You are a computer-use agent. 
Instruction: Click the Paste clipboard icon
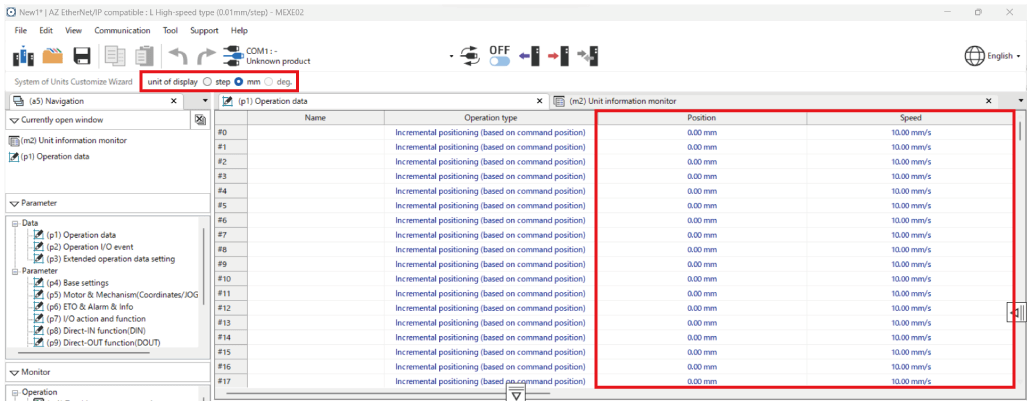point(144,56)
